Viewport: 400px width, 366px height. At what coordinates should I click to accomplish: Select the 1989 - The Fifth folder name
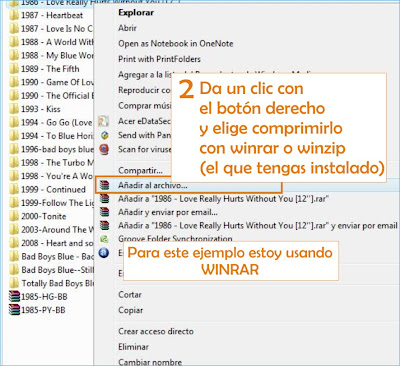coord(50,69)
